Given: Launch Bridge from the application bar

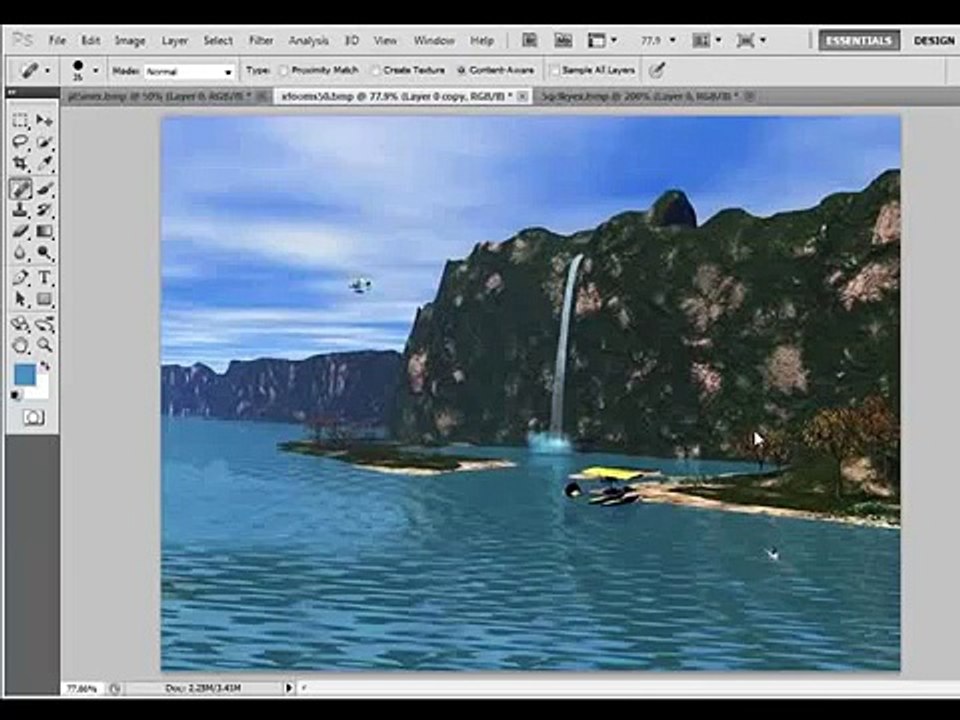Looking at the screenshot, I should pyautogui.click(x=530, y=40).
